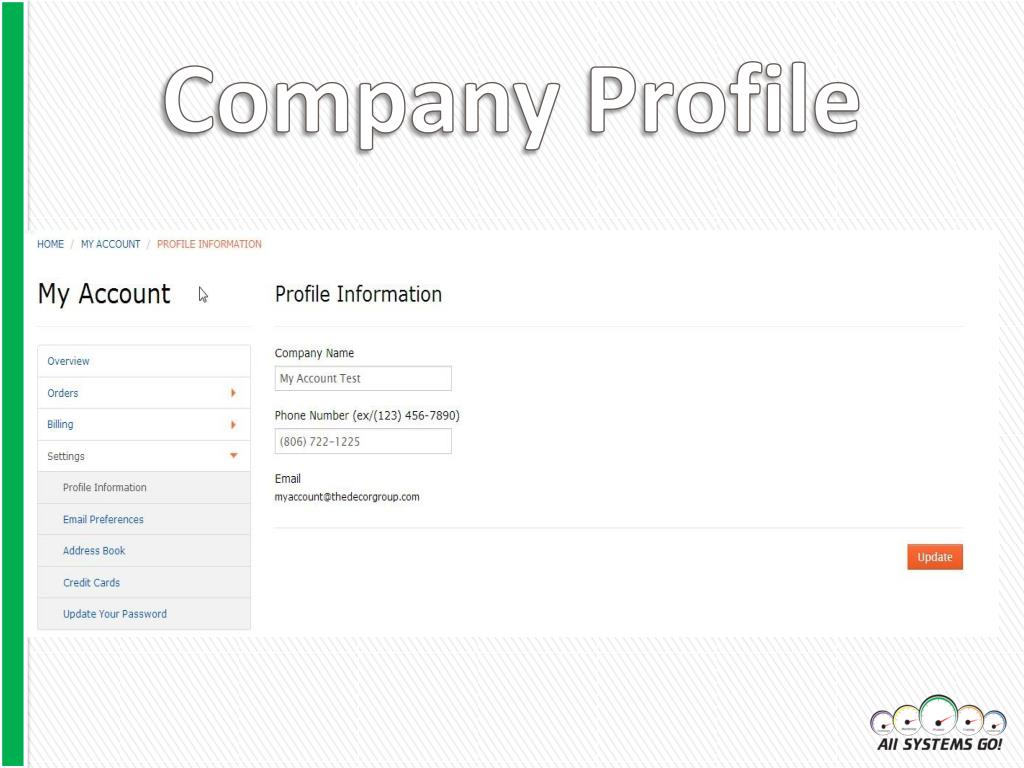The height and width of the screenshot is (768, 1024).
Task: Expand the Billing submenu arrow
Action: point(233,424)
